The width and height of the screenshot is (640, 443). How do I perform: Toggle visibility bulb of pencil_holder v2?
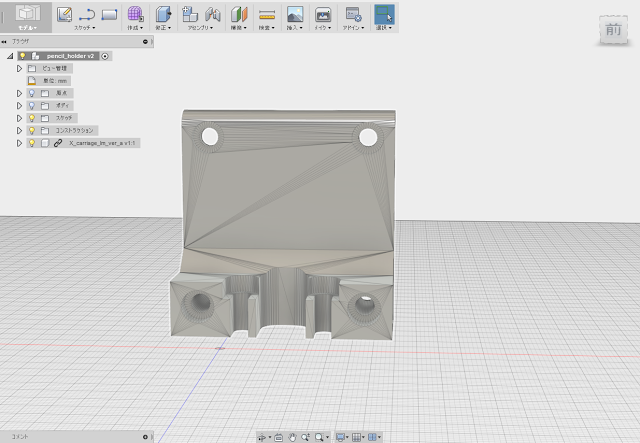tap(23, 56)
